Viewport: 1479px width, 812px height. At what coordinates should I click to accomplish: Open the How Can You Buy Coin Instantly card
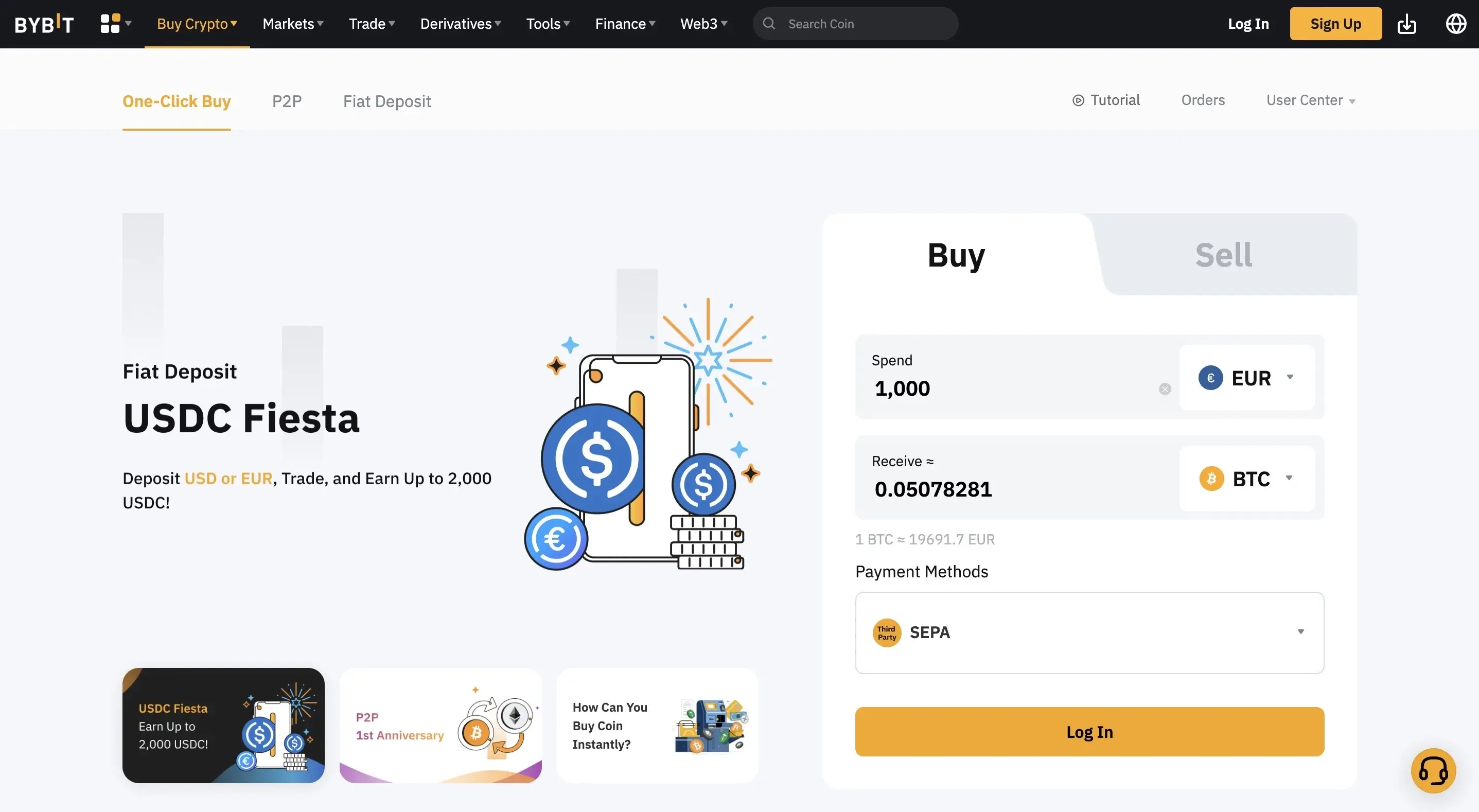657,725
